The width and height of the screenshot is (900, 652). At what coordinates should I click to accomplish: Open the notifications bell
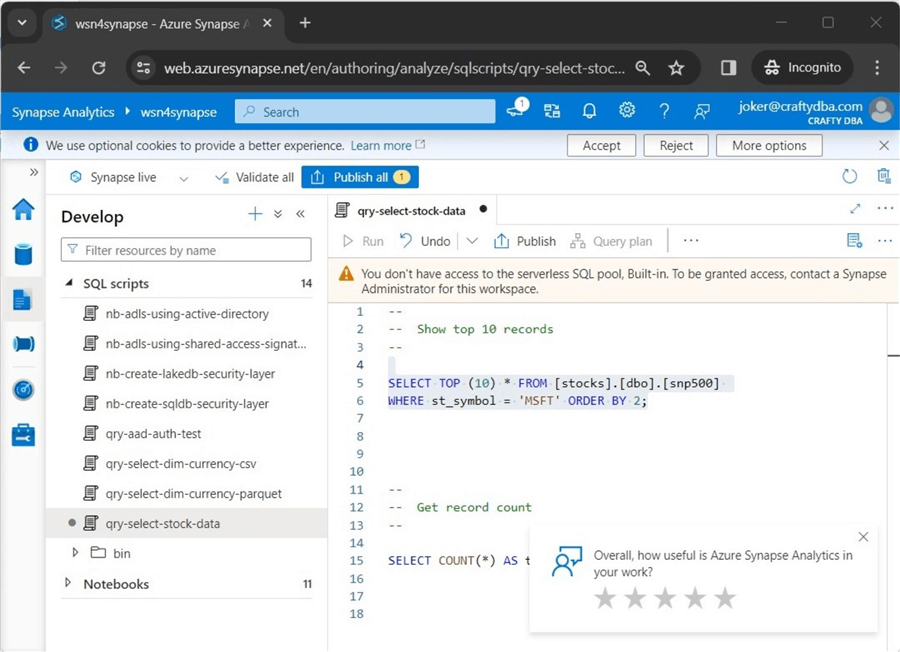pos(590,111)
